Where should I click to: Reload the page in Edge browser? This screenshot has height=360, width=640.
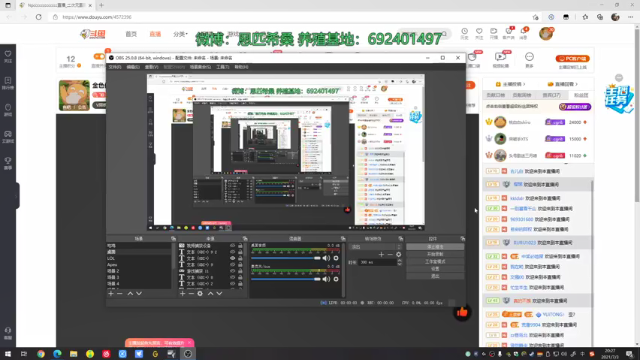(38, 17)
